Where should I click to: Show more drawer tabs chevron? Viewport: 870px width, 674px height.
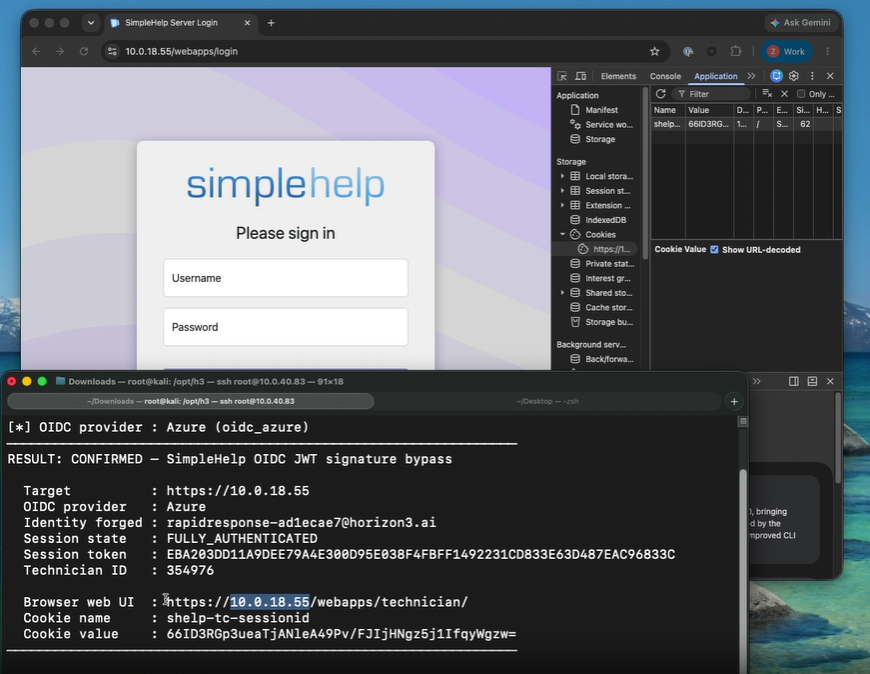pyautogui.click(x=757, y=381)
